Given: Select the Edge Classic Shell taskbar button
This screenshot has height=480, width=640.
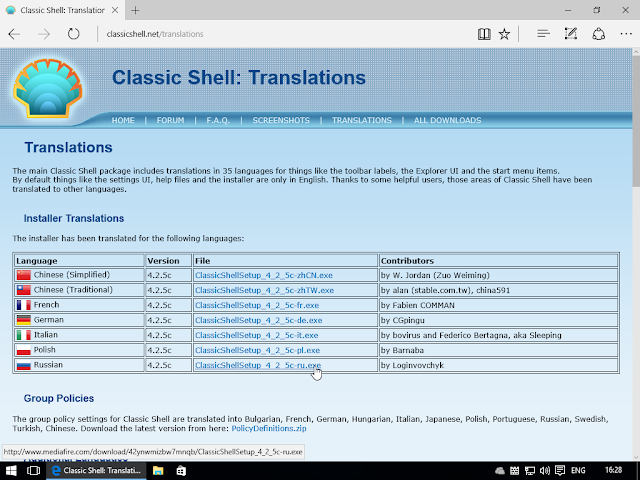Looking at the screenshot, I should pyautogui.click(x=96, y=471).
